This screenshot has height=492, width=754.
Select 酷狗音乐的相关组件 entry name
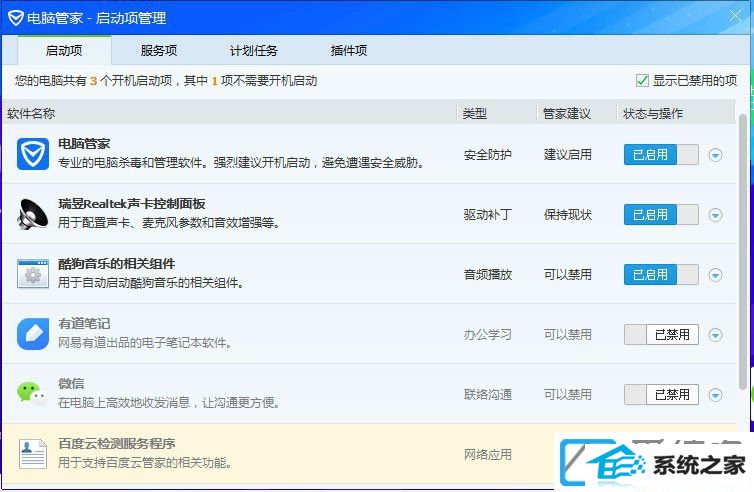(x=116, y=264)
